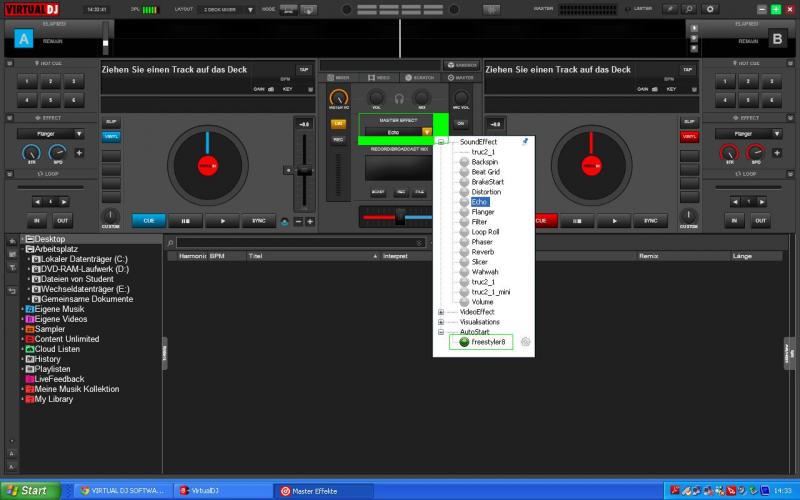This screenshot has height=500, width=800.
Task: Open the Flanger effect dropdown on deck A
Action: (79, 134)
